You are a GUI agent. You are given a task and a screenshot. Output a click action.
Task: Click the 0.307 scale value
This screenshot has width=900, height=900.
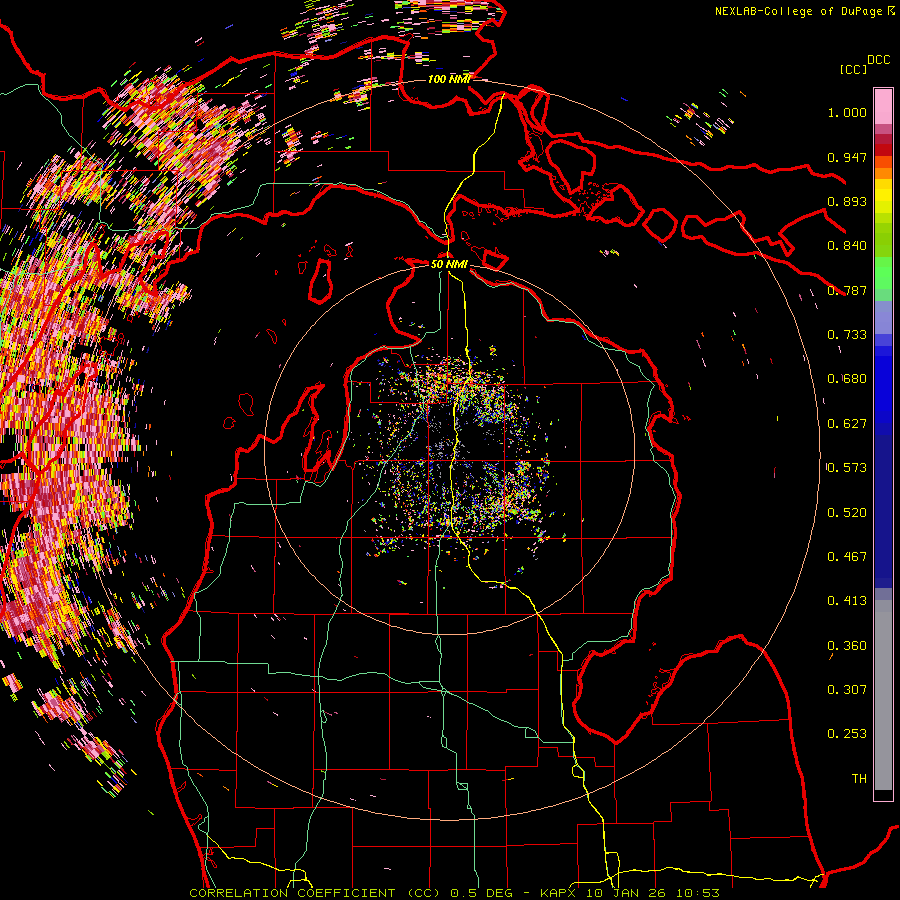pos(847,690)
